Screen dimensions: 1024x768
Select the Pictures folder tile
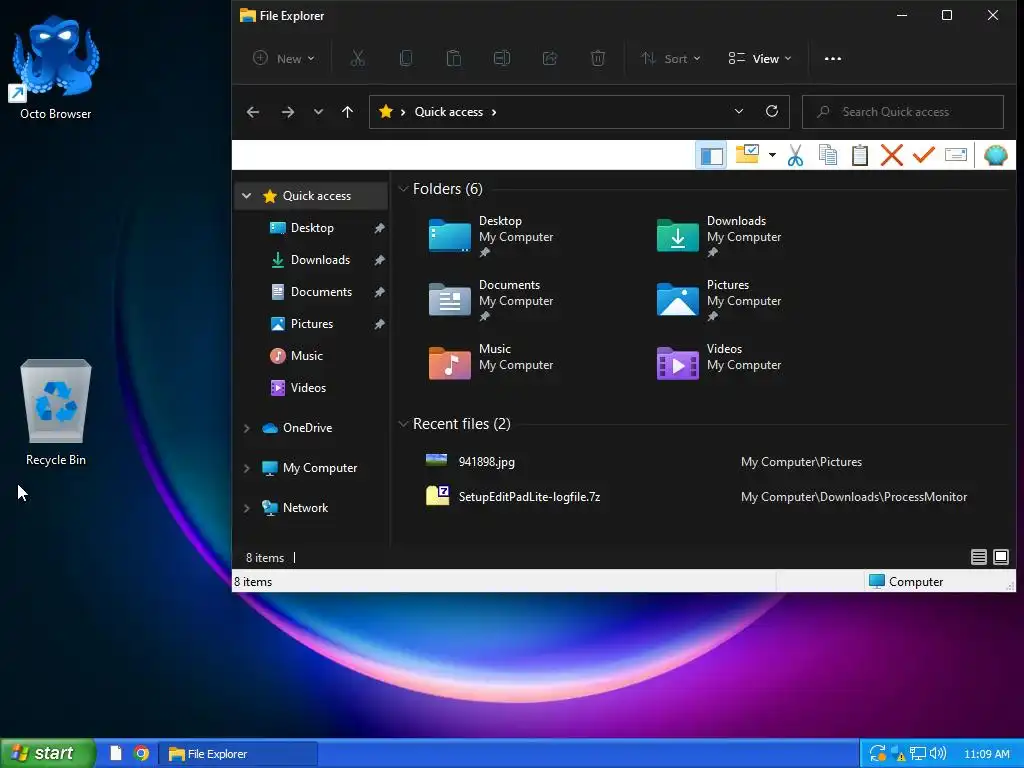tap(718, 300)
